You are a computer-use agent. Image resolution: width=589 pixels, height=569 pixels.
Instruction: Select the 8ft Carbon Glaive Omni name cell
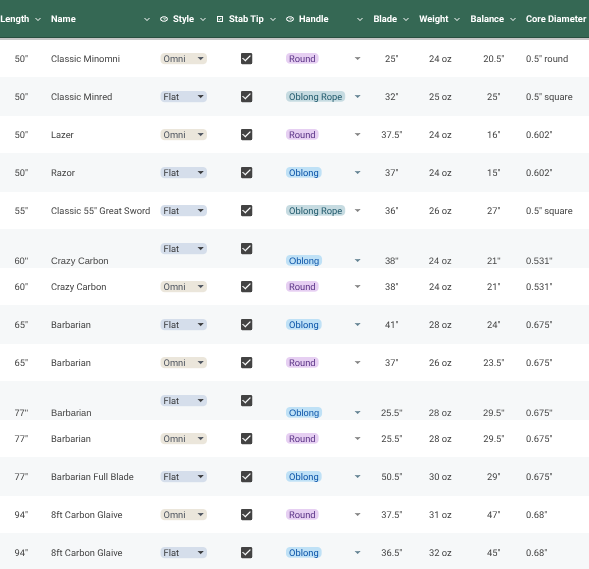(86, 515)
